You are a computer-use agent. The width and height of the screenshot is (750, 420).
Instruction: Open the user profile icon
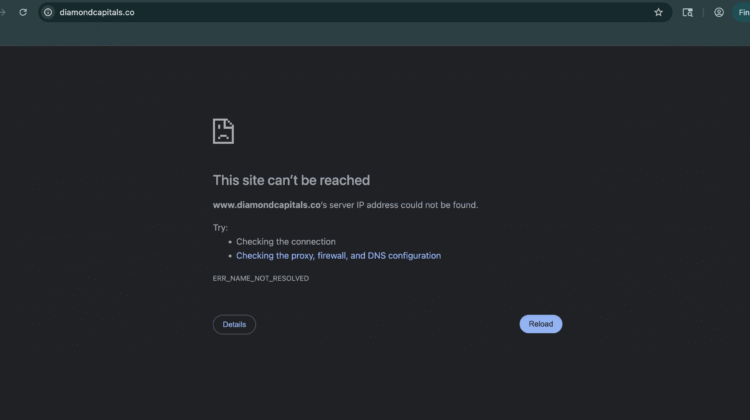pyautogui.click(x=719, y=12)
